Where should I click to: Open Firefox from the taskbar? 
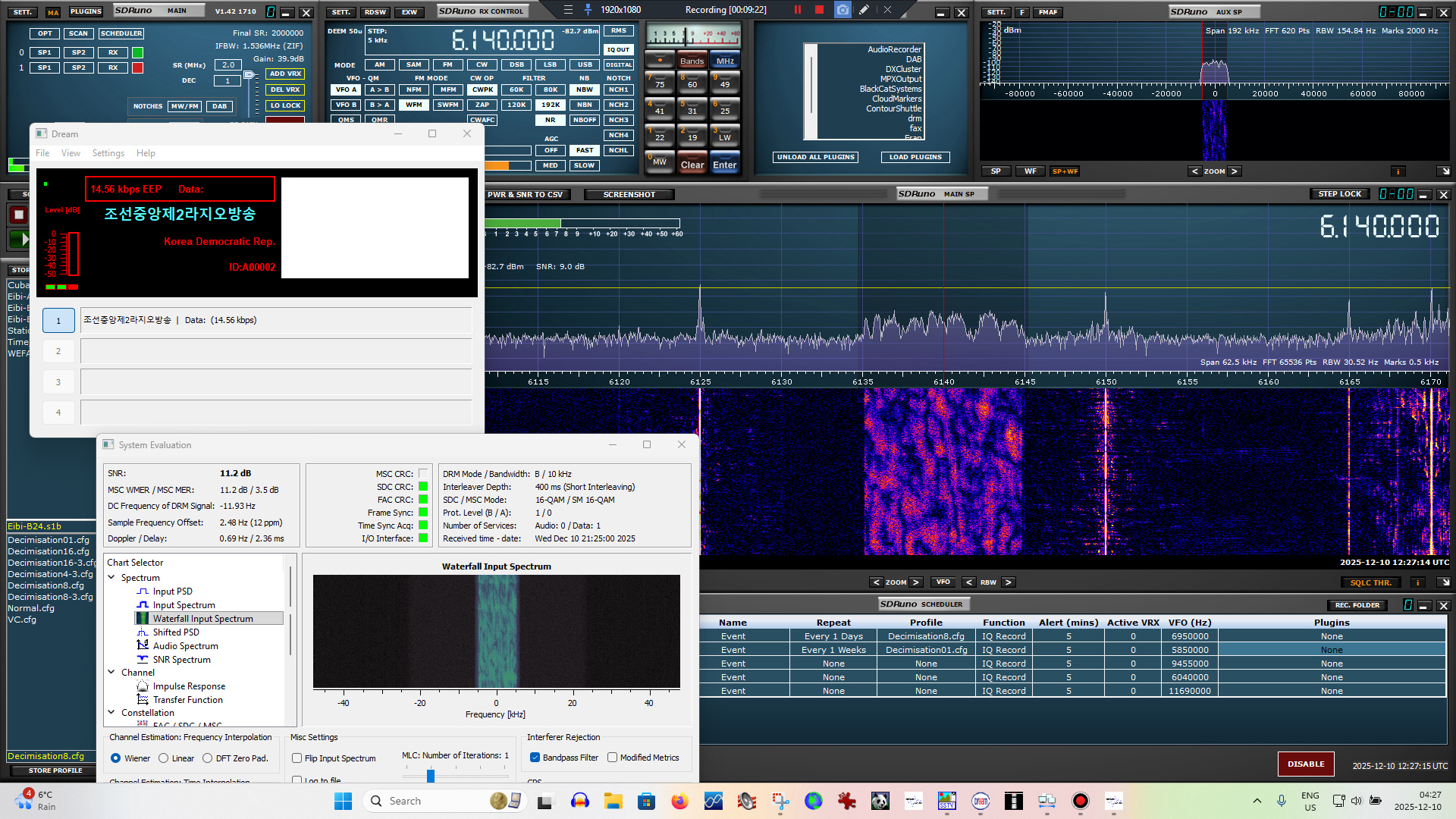(x=679, y=801)
